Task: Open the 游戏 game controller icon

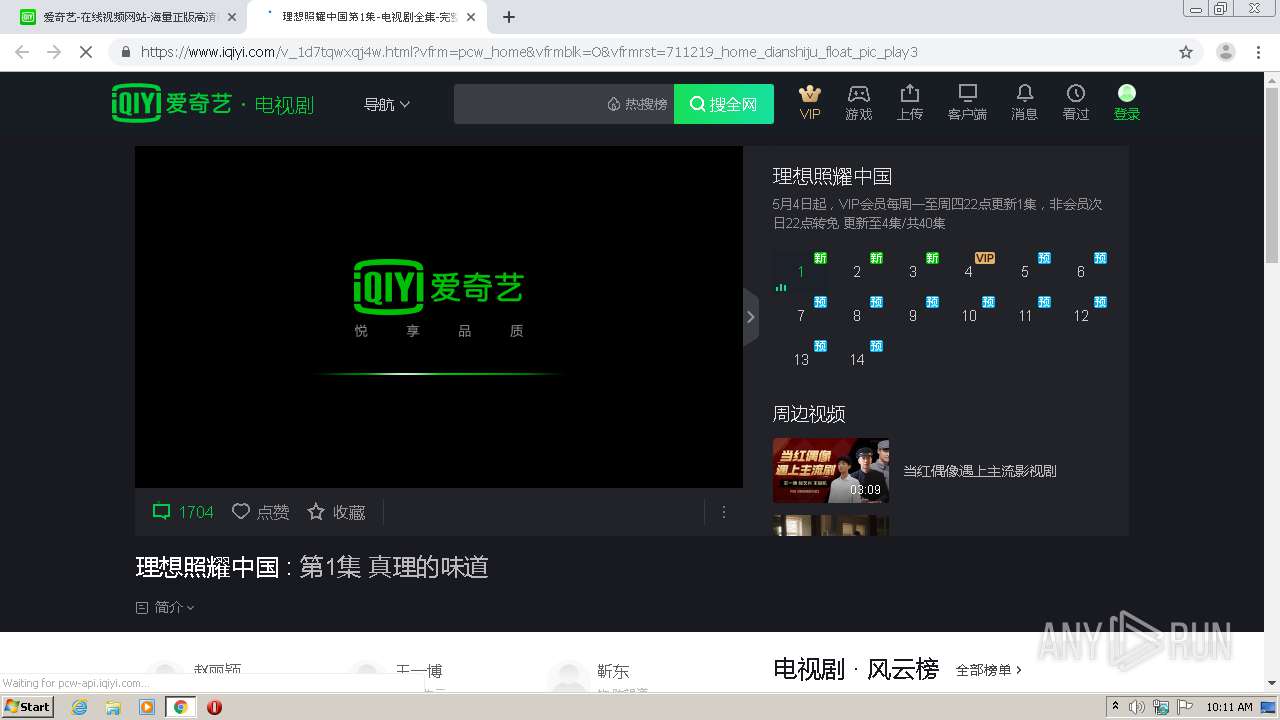Action: click(859, 94)
